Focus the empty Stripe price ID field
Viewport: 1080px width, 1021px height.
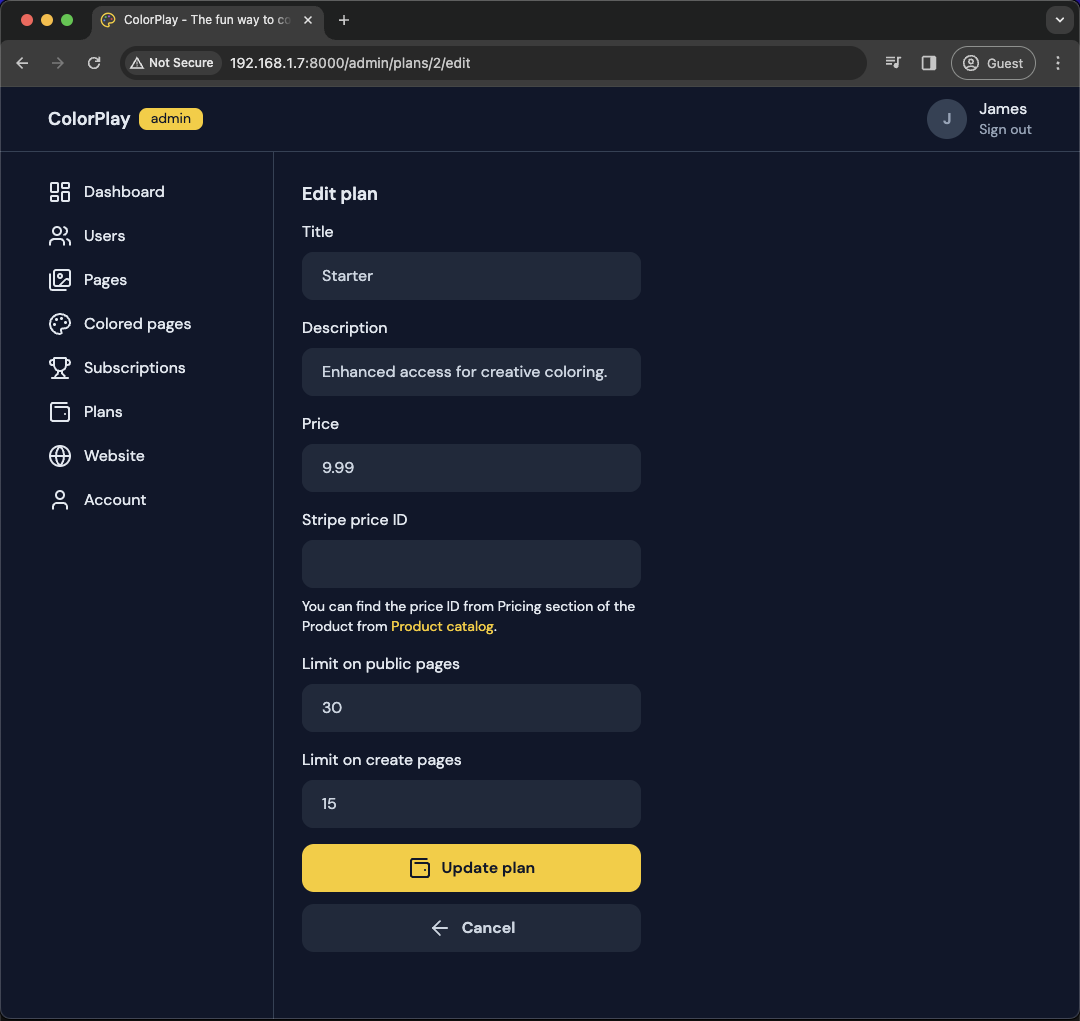click(x=471, y=564)
